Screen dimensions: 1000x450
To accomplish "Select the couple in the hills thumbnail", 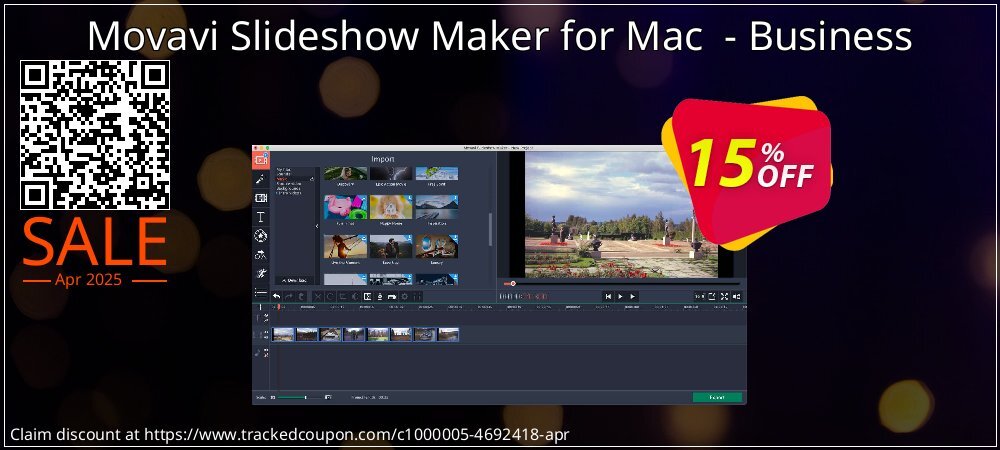I will click(x=391, y=247).
